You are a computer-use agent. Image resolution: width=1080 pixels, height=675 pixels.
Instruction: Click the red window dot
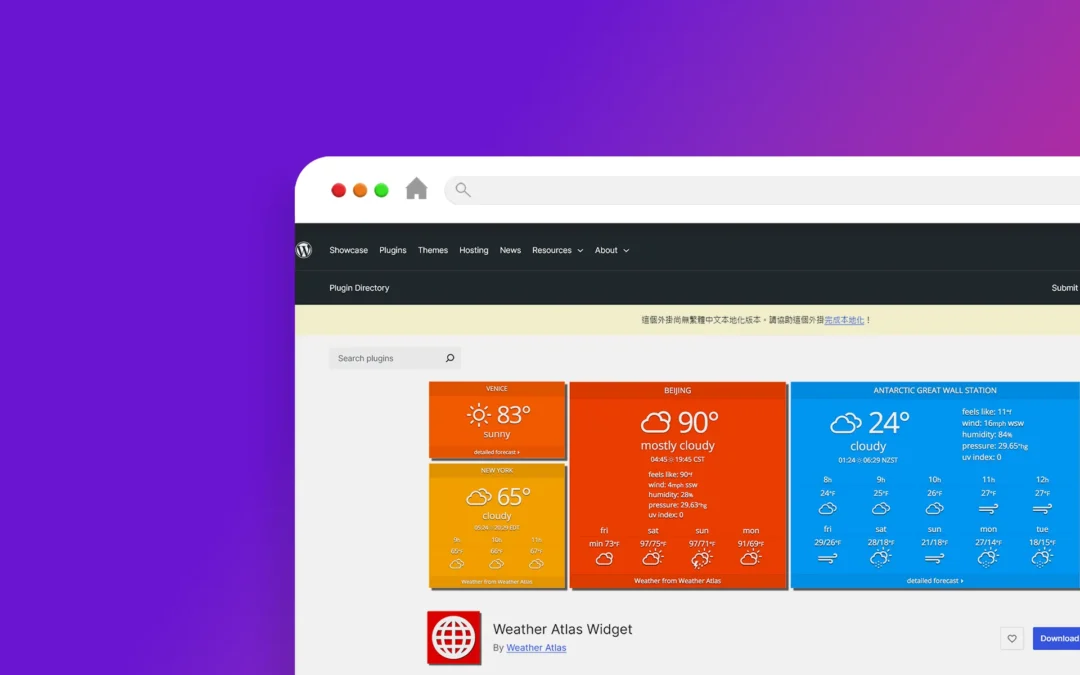[x=338, y=190]
